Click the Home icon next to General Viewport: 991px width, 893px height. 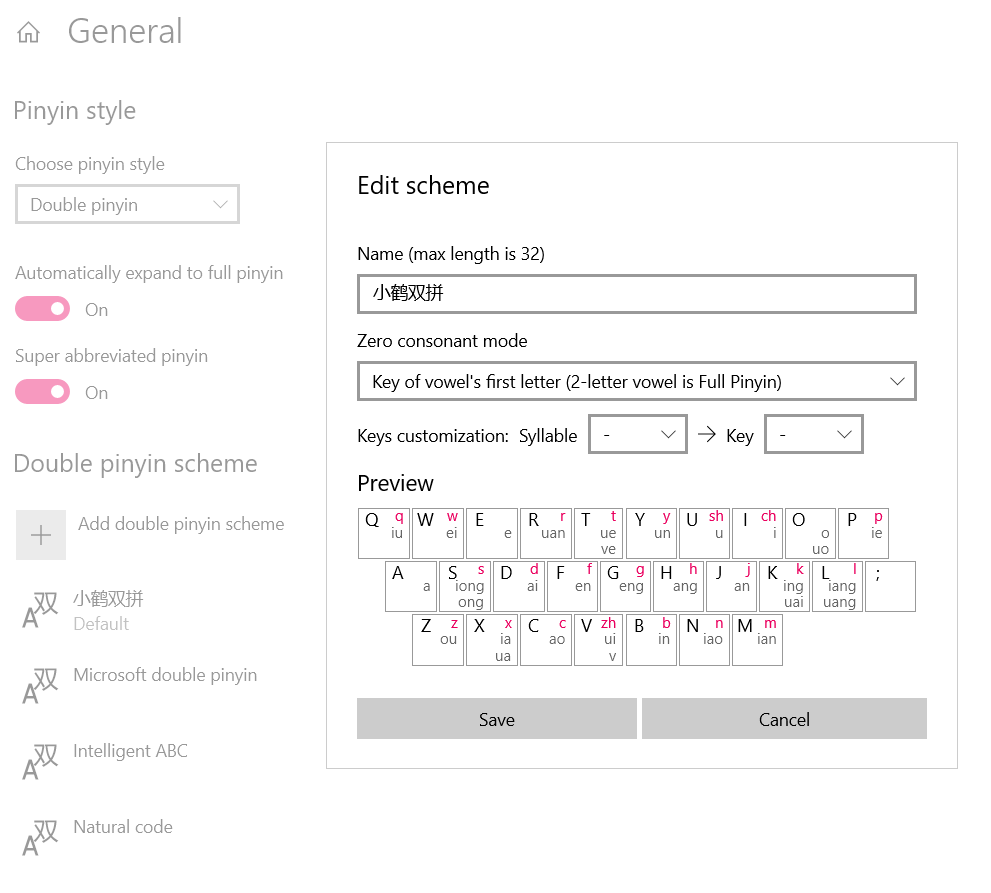tap(29, 33)
